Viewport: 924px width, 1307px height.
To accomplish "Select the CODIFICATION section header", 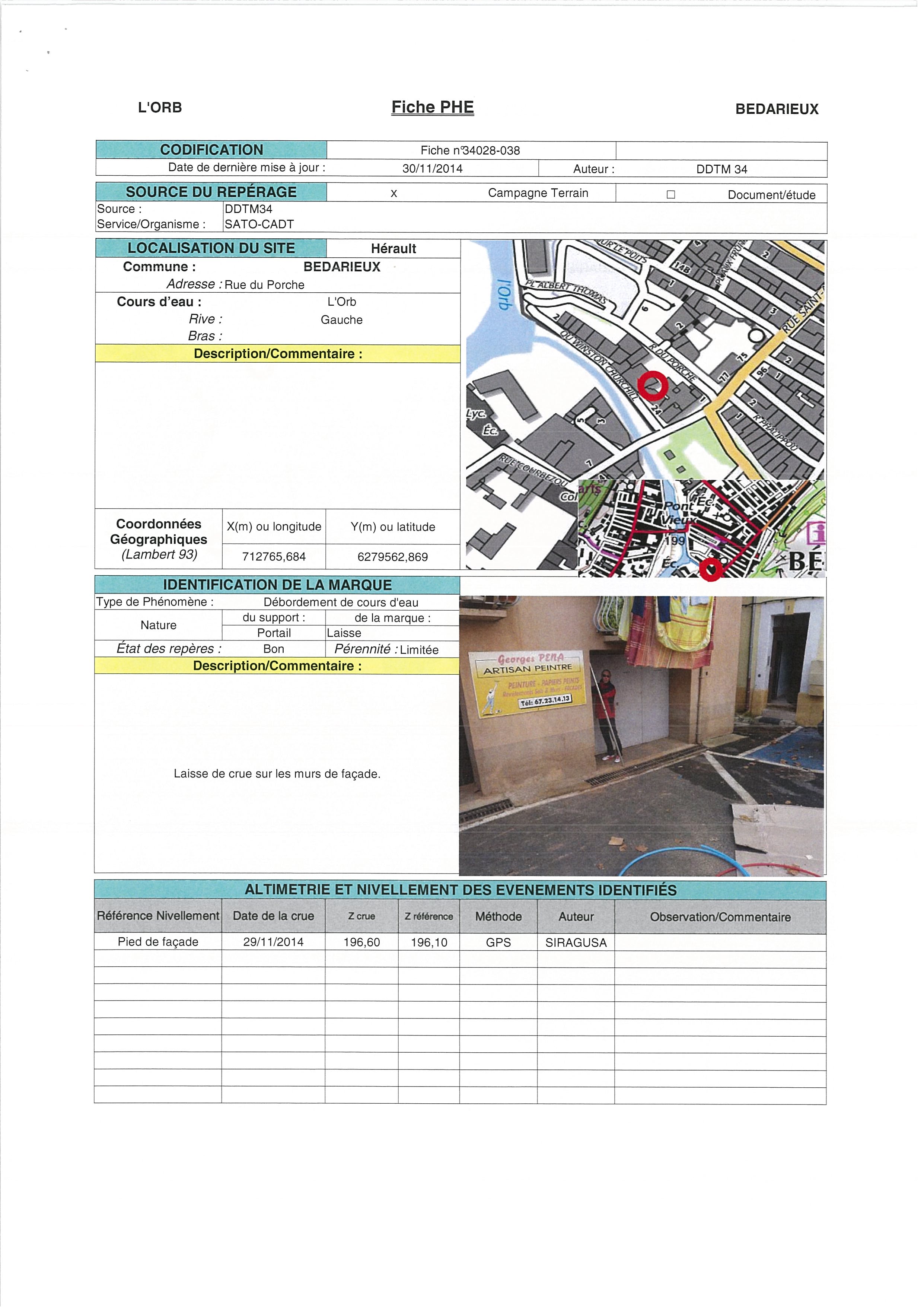I will [211, 150].
